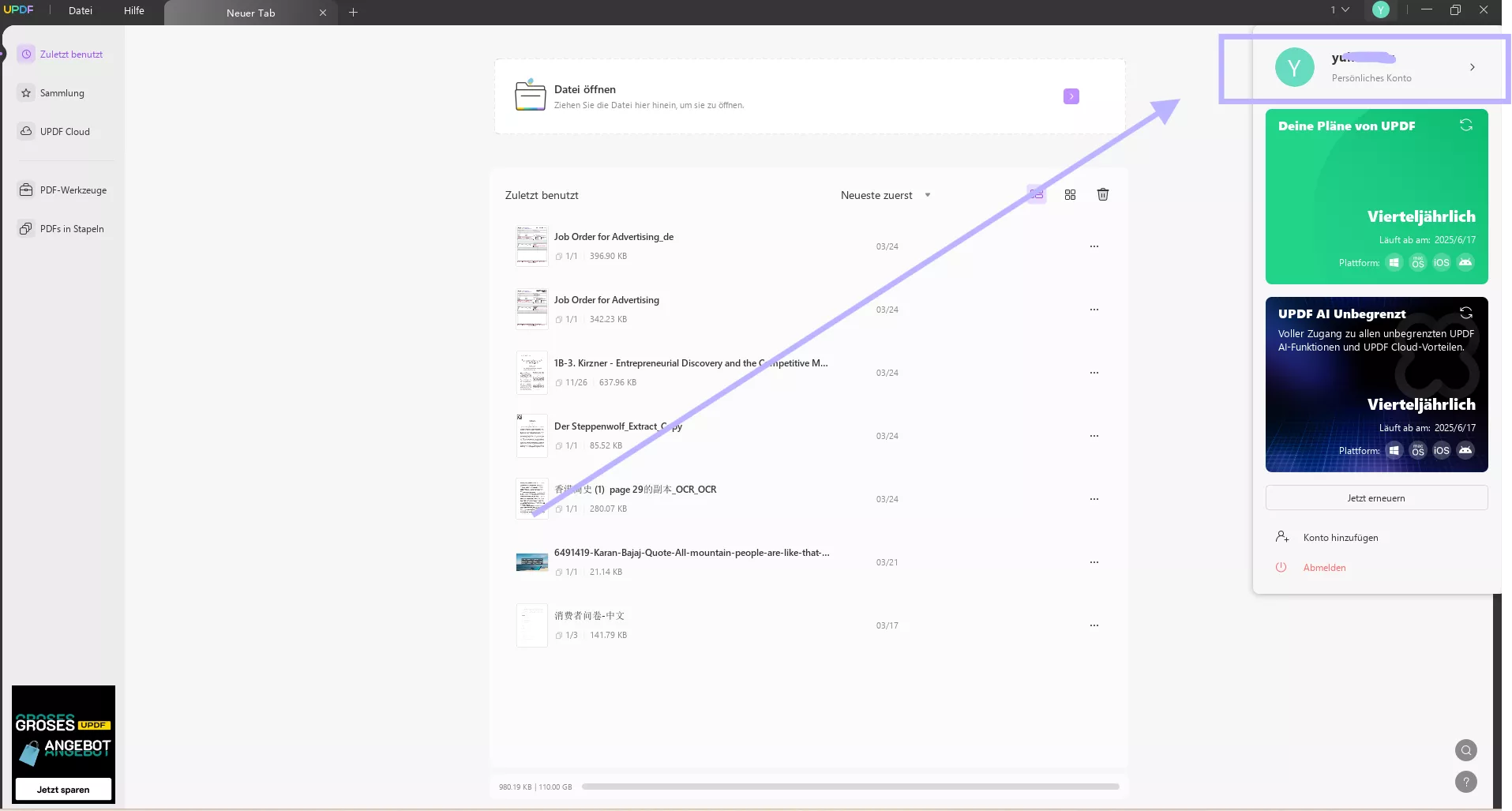Open the Karan-Bajaj-Quote image thumbnail
The height and width of the screenshot is (811, 1512).
[x=531, y=562]
